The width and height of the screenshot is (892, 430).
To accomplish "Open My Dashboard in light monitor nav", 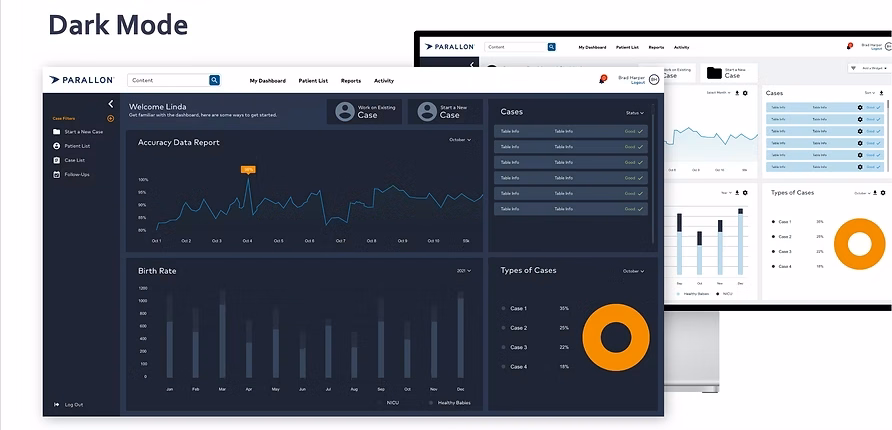I will tap(592, 47).
